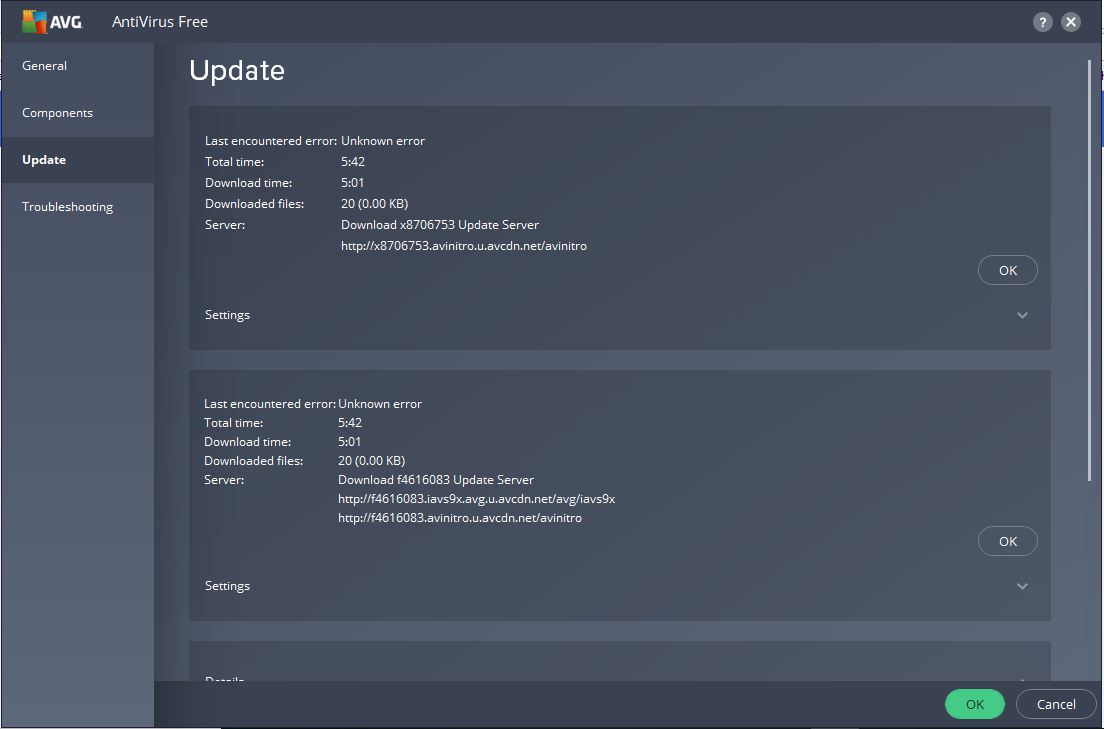This screenshot has height=729, width=1104.
Task: Click 'Downloaded files' value in first panel
Action: [375, 204]
